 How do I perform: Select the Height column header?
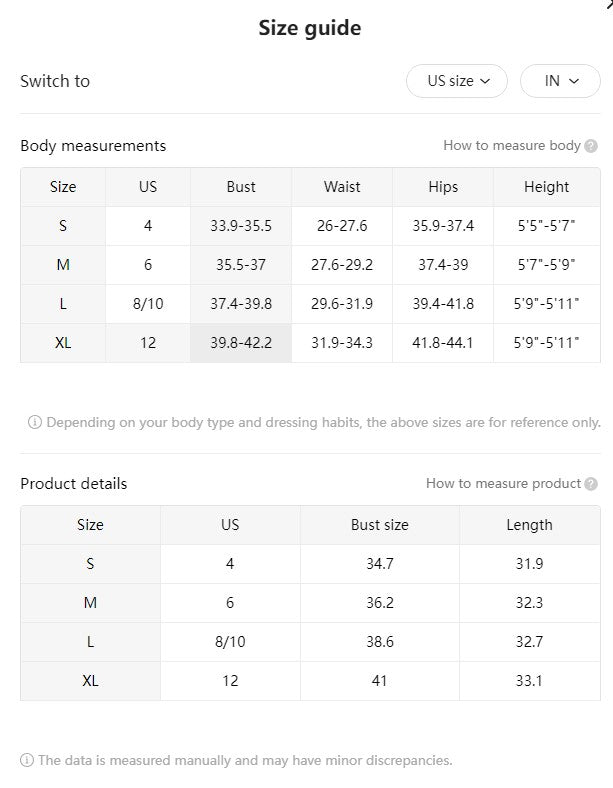tap(547, 187)
